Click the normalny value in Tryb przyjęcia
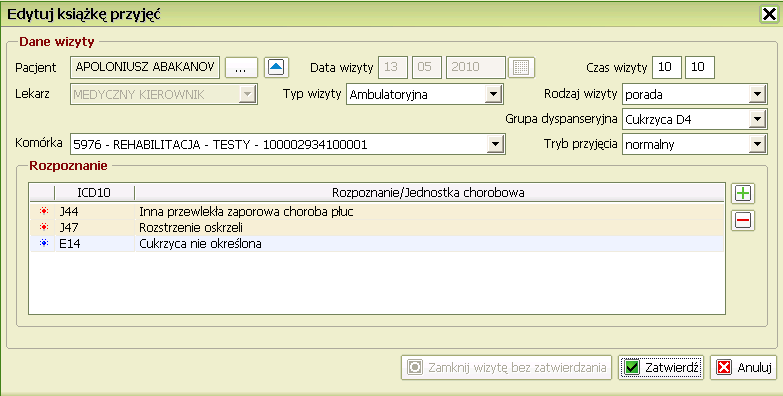783x396 pixels. pos(650,145)
